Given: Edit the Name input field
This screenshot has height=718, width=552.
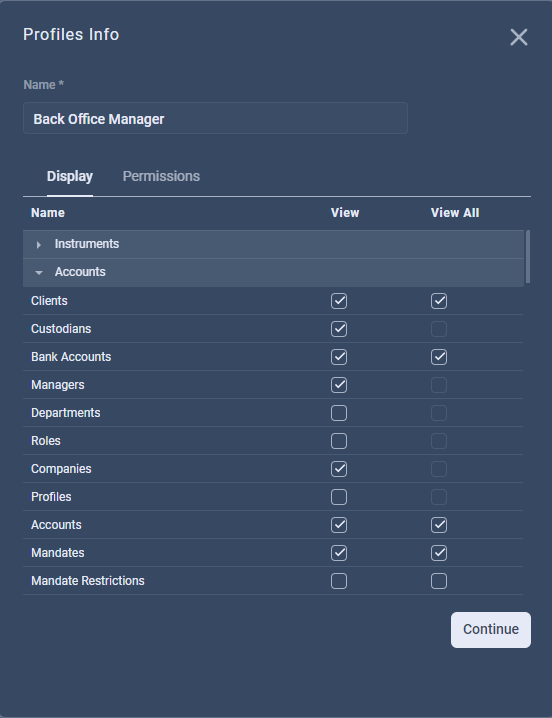Looking at the screenshot, I should tap(215, 119).
